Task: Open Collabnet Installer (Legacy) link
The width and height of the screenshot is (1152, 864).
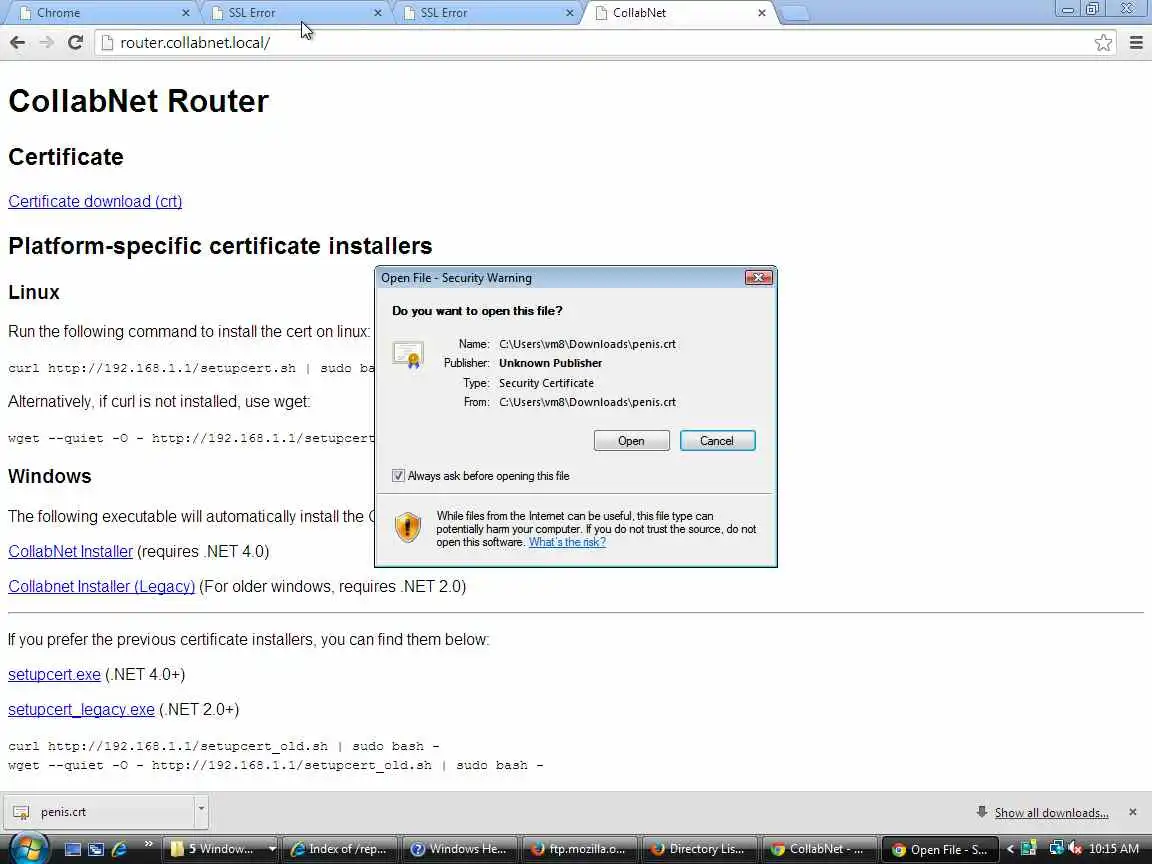Action: pos(101,586)
